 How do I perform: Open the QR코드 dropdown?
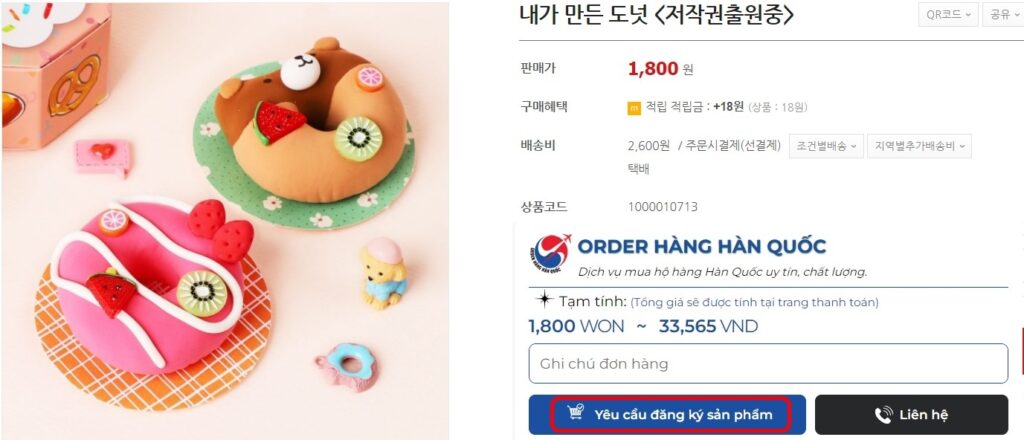[x=948, y=15]
